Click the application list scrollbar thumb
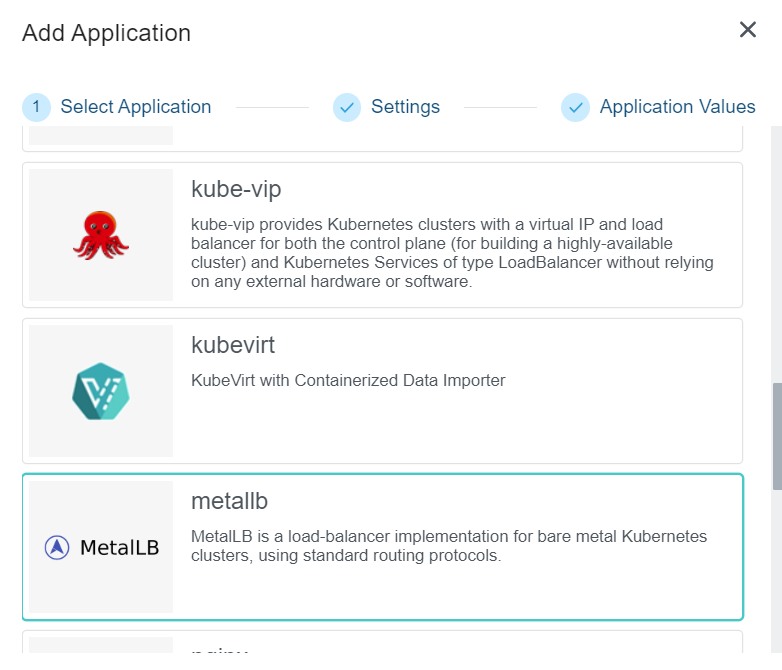Viewport: 782px width, 670px height. (776, 436)
